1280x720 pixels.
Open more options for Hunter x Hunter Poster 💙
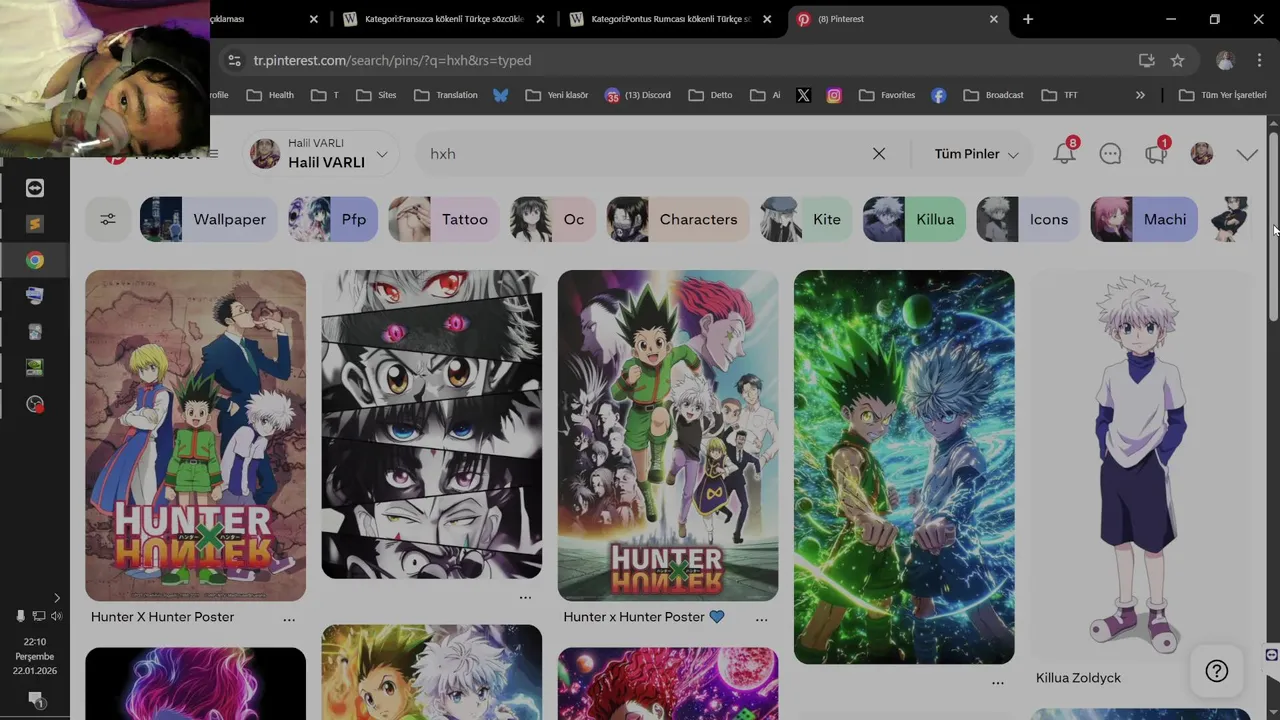point(761,619)
